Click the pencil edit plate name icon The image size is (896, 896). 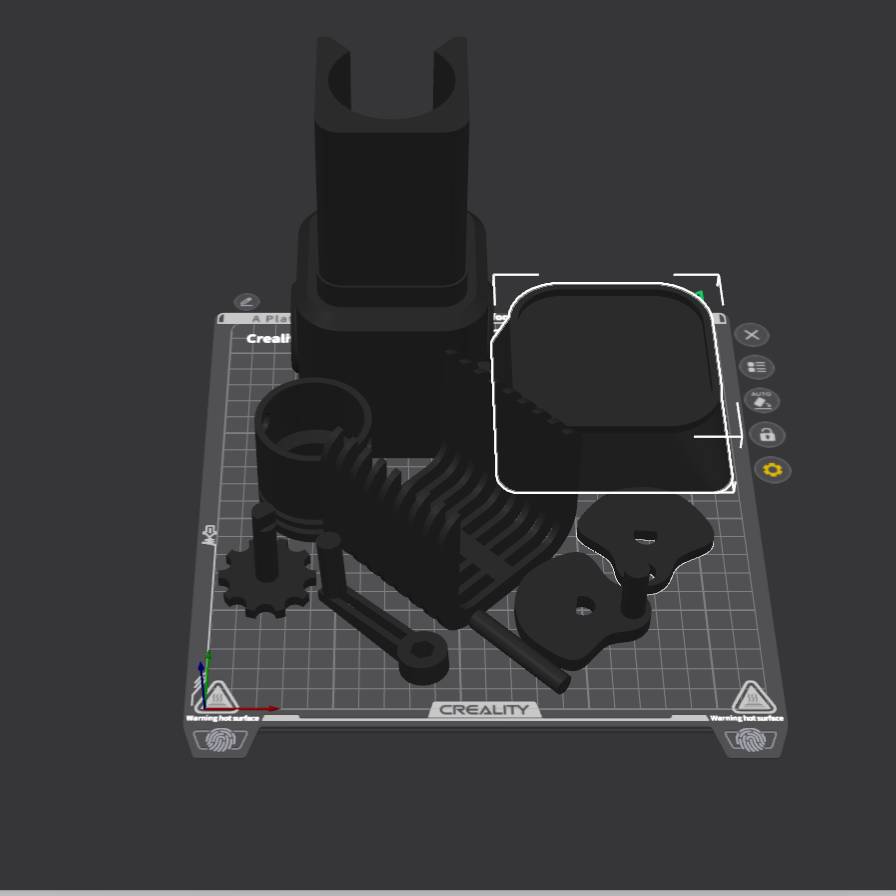pos(246,301)
